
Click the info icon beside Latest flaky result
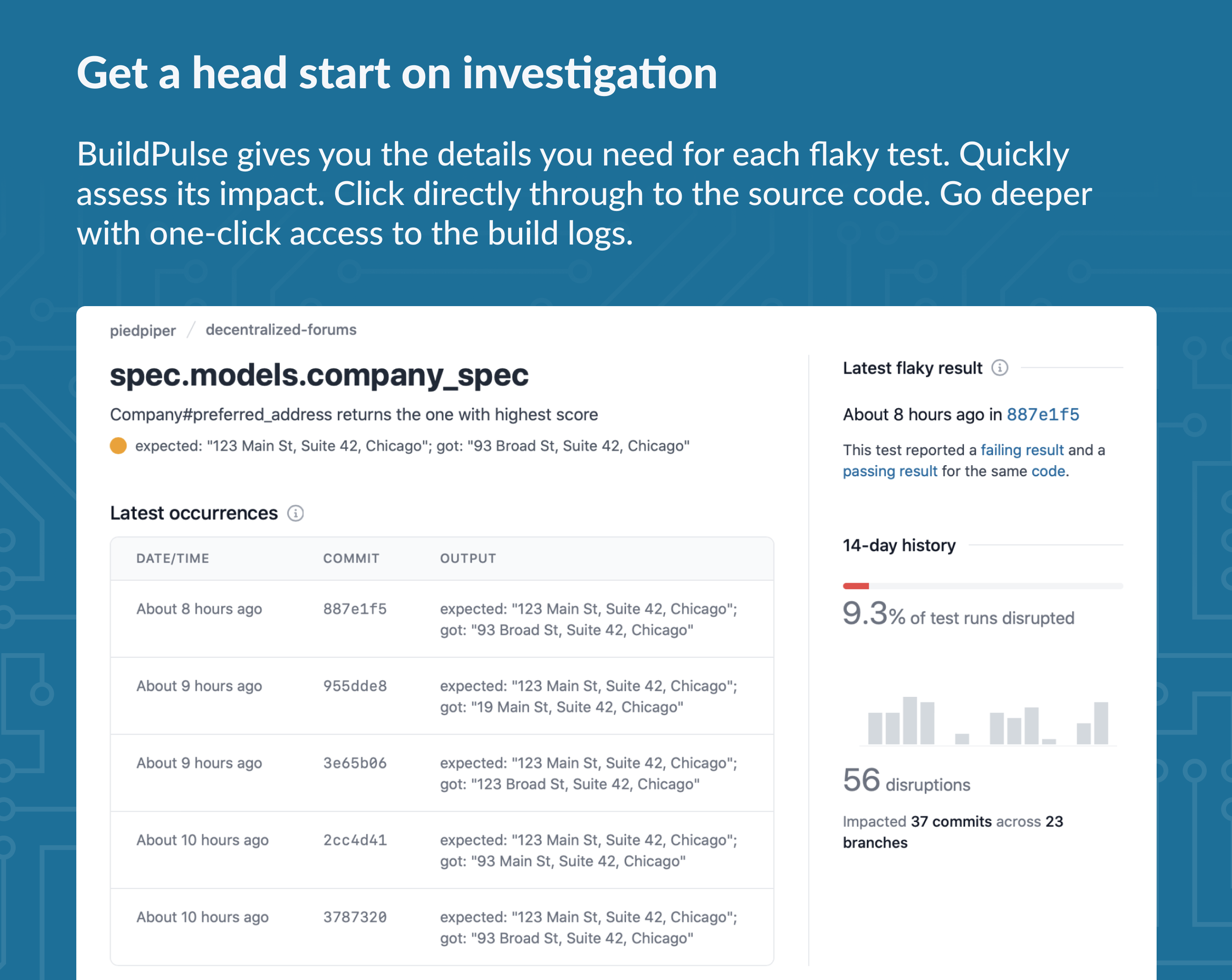(999, 367)
